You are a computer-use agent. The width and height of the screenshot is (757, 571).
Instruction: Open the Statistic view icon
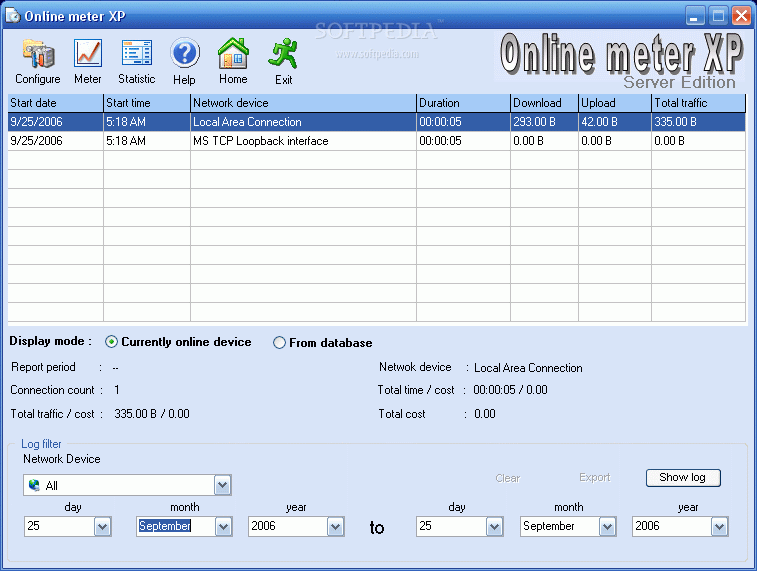(x=137, y=53)
